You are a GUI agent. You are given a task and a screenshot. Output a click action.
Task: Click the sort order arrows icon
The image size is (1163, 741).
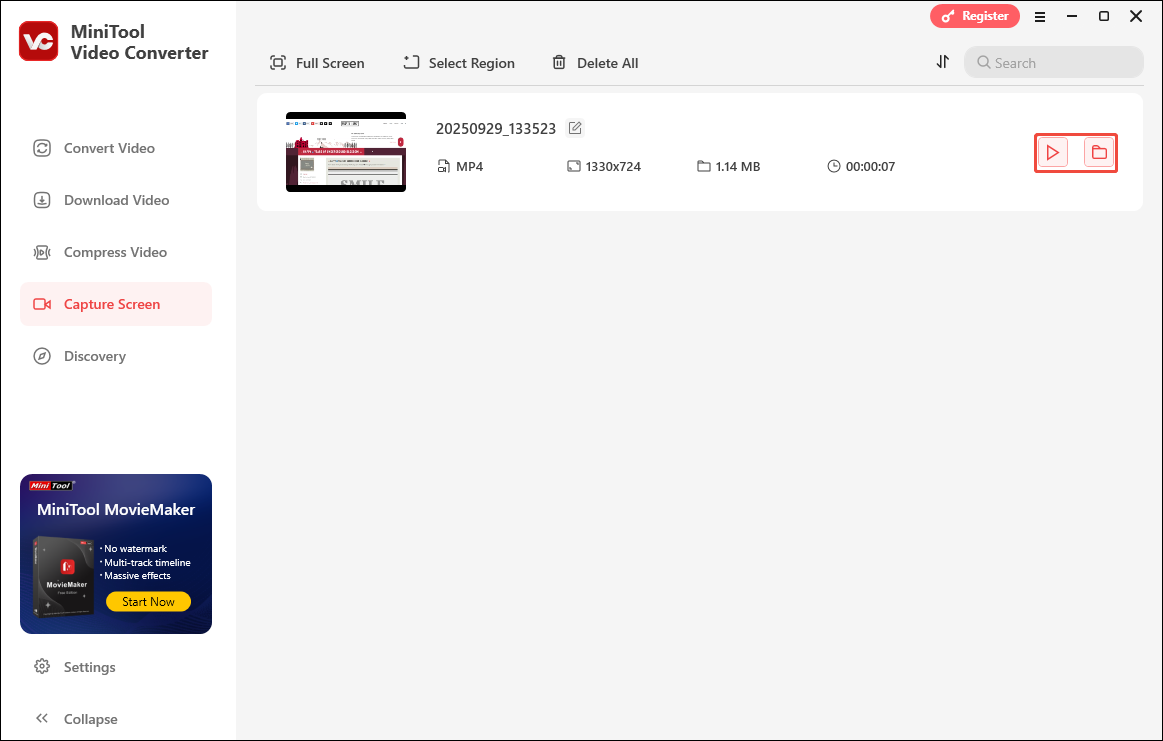pyautogui.click(x=943, y=62)
